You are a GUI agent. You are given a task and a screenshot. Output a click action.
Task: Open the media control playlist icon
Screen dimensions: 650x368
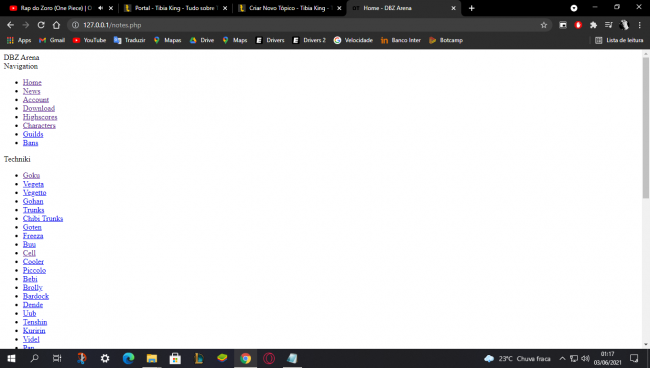pos(609,25)
